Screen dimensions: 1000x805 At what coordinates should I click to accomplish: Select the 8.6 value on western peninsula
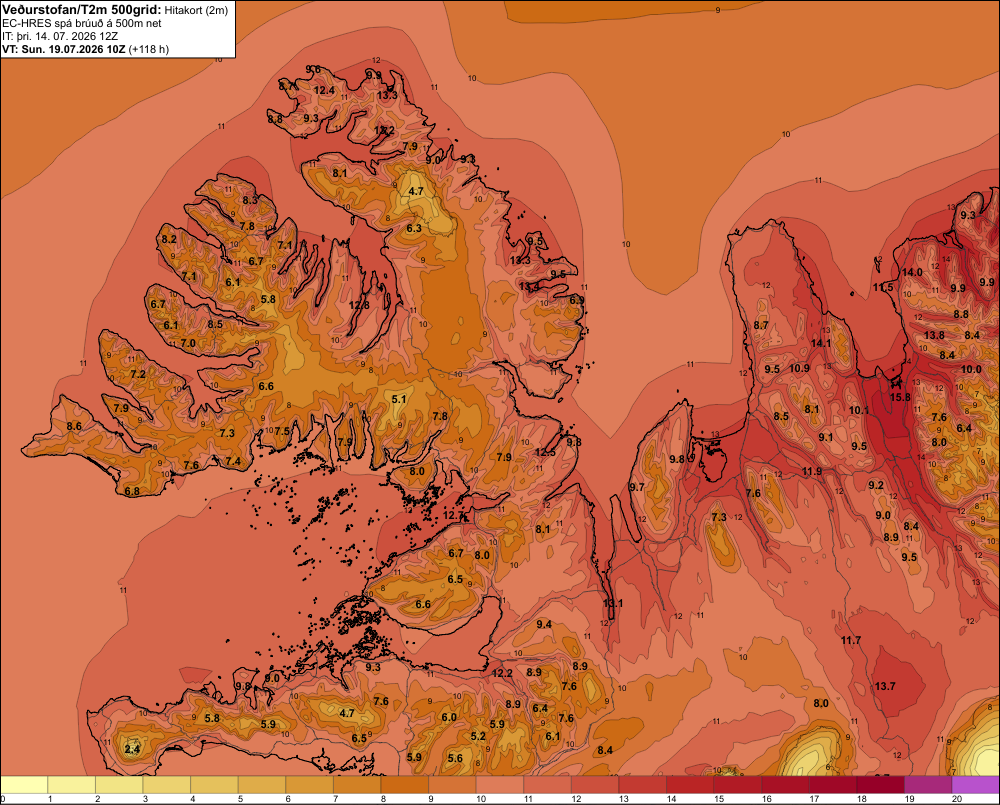[x=74, y=426]
